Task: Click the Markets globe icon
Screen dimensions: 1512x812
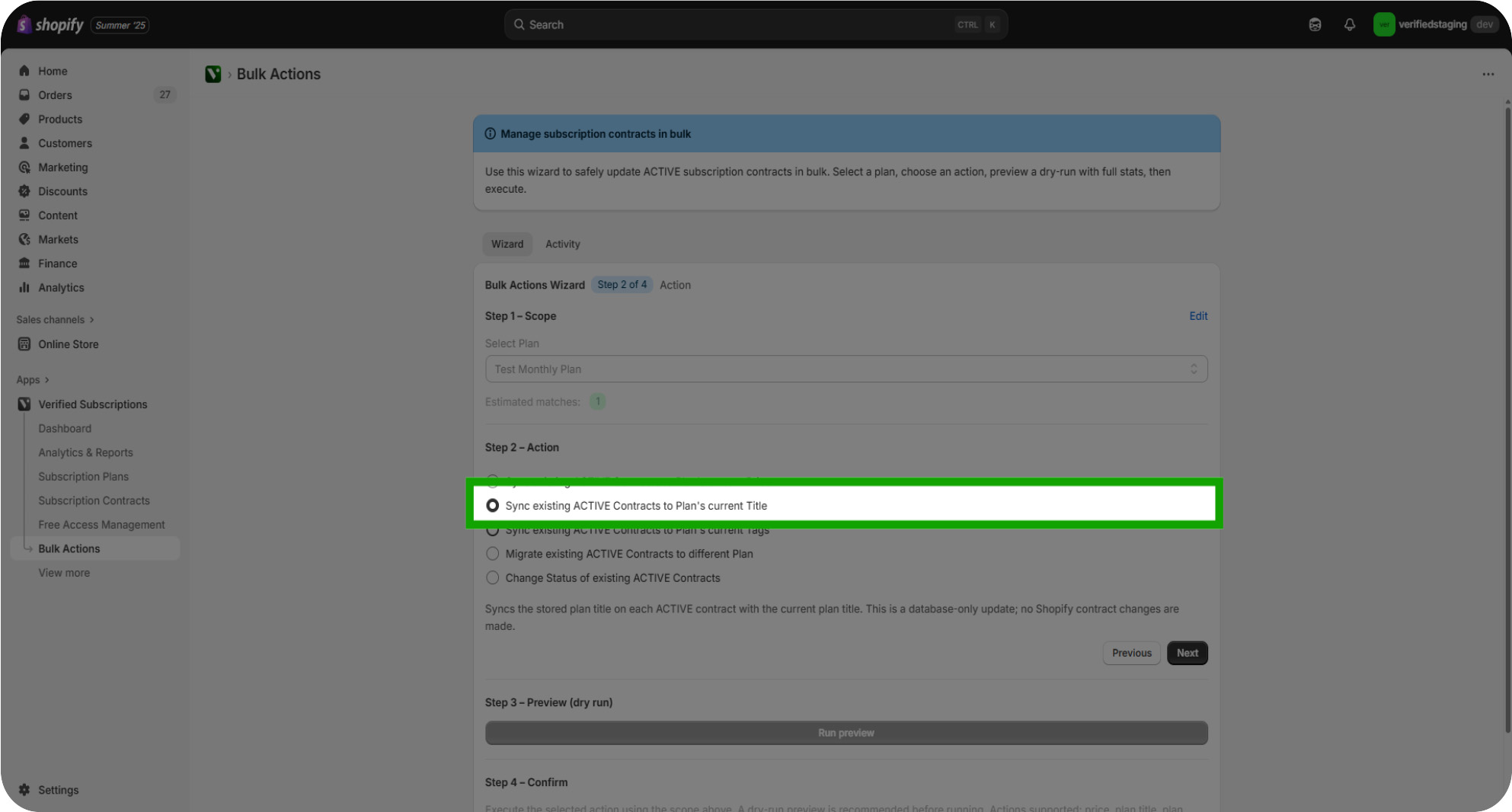Action: 24,239
